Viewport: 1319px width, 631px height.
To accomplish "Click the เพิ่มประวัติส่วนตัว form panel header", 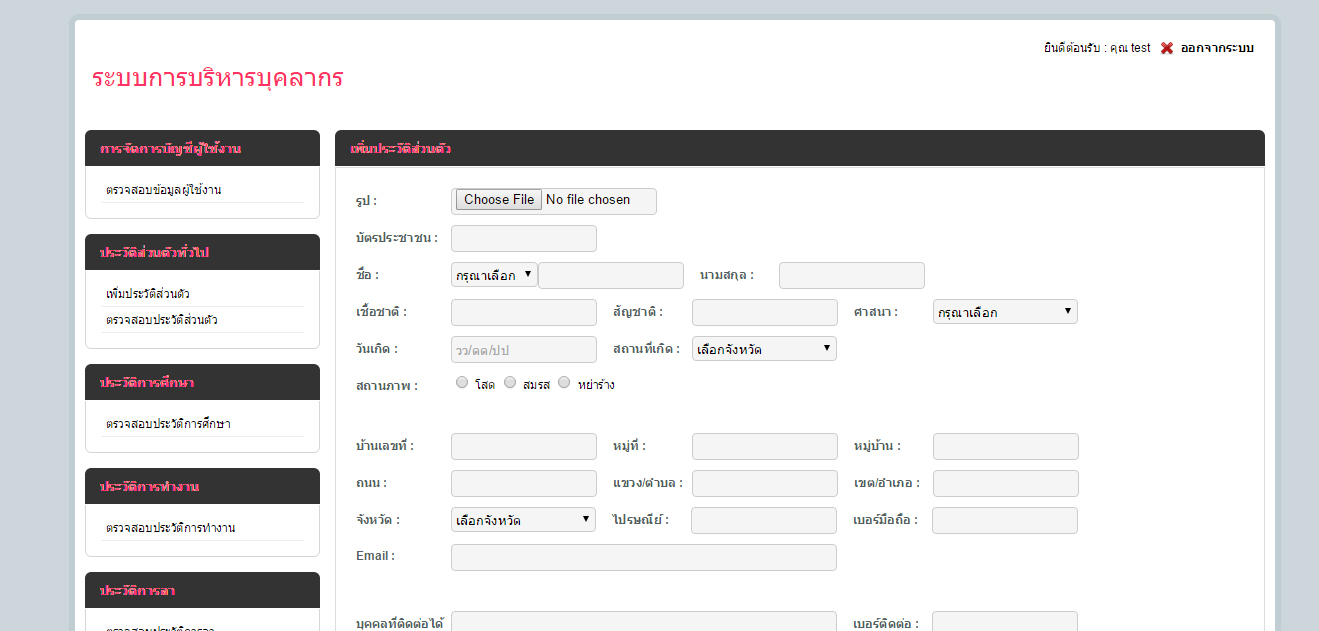I will 800,148.
